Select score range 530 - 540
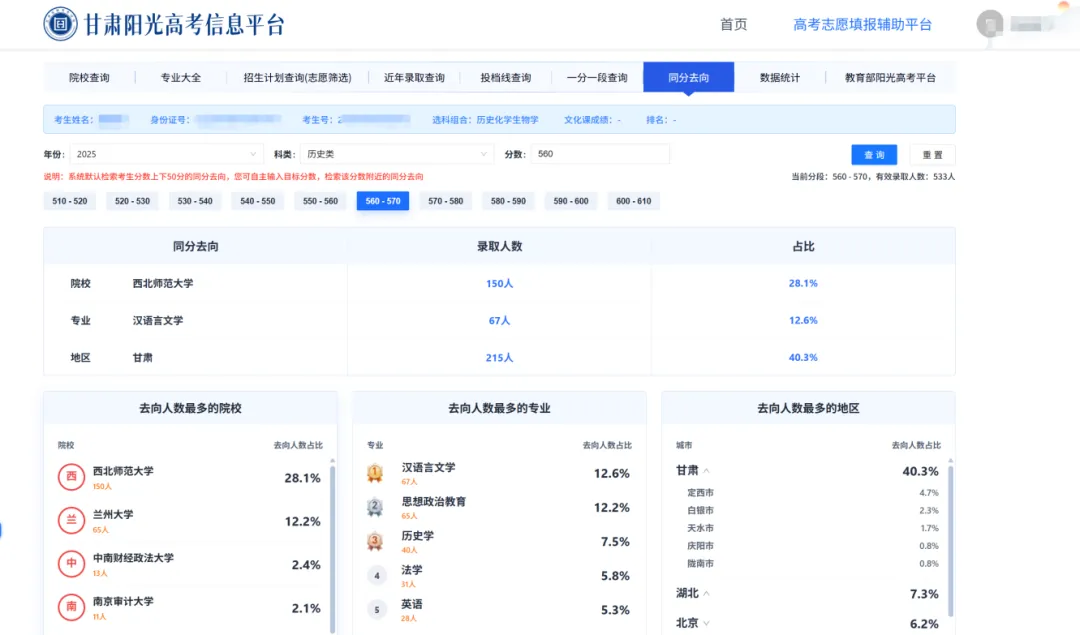This screenshot has width=1080, height=635. point(195,201)
